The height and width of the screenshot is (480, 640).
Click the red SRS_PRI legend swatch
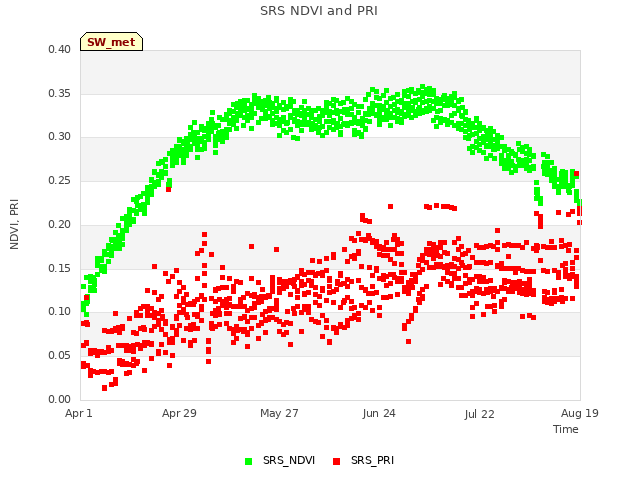336,461
